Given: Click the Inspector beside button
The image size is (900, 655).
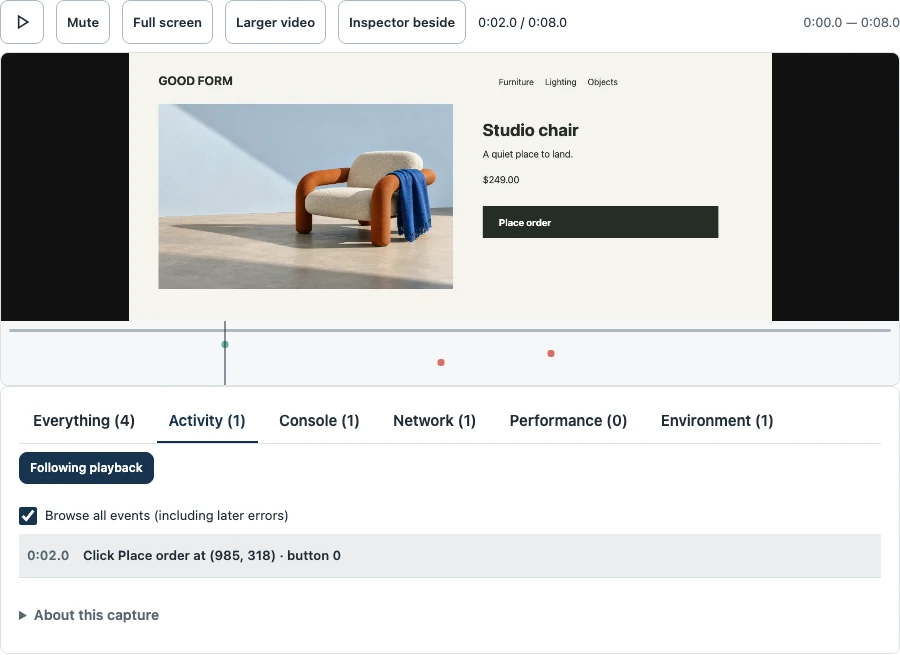Looking at the screenshot, I should [402, 22].
